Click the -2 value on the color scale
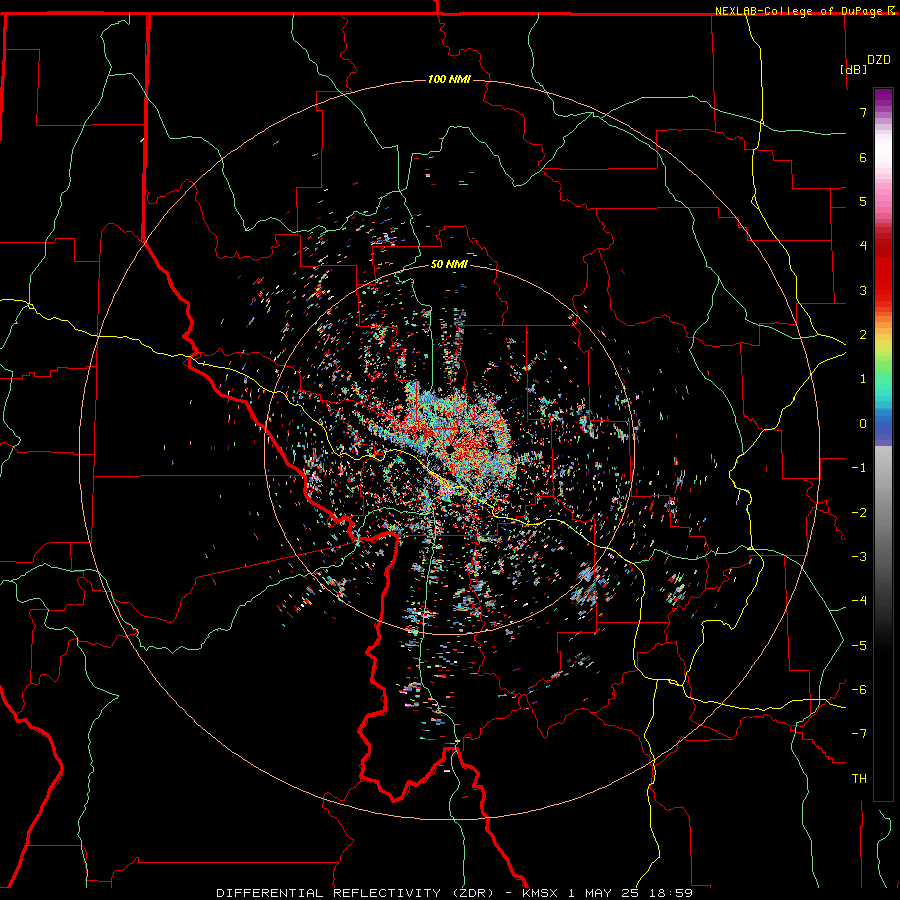The width and height of the screenshot is (900, 900). (x=859, y=512)
